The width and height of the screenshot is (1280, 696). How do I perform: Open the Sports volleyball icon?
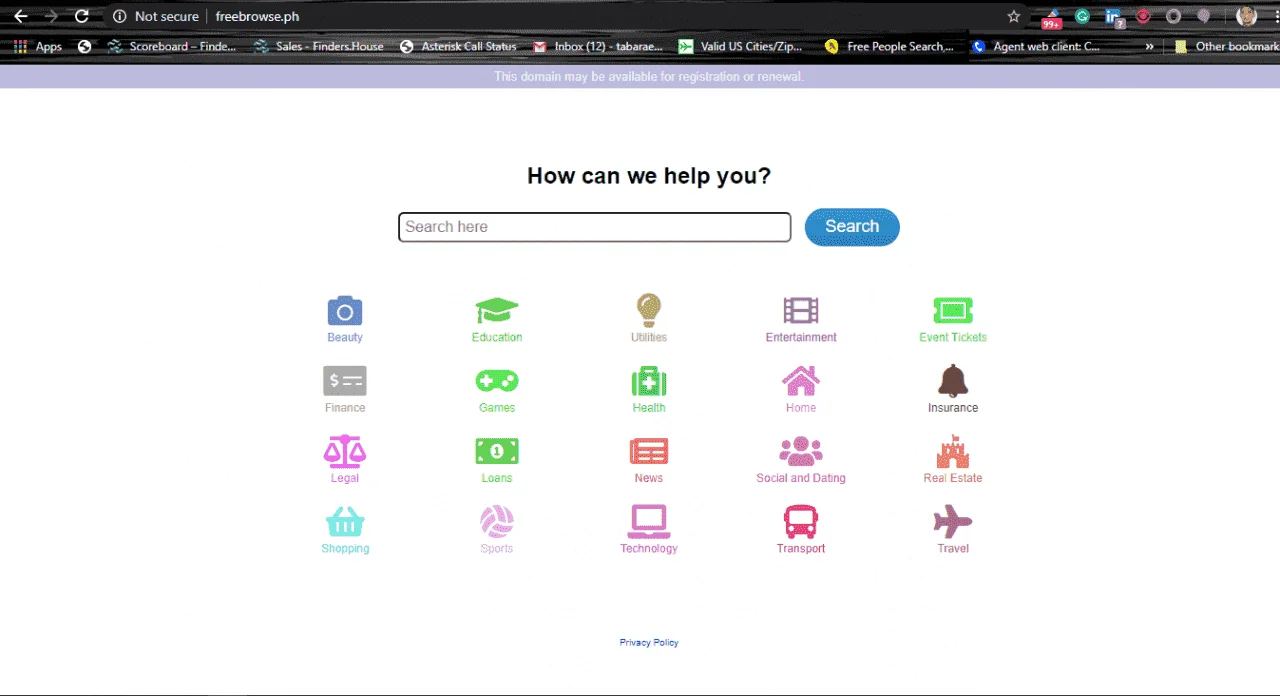pyautogui.click(x=497, y=522)
